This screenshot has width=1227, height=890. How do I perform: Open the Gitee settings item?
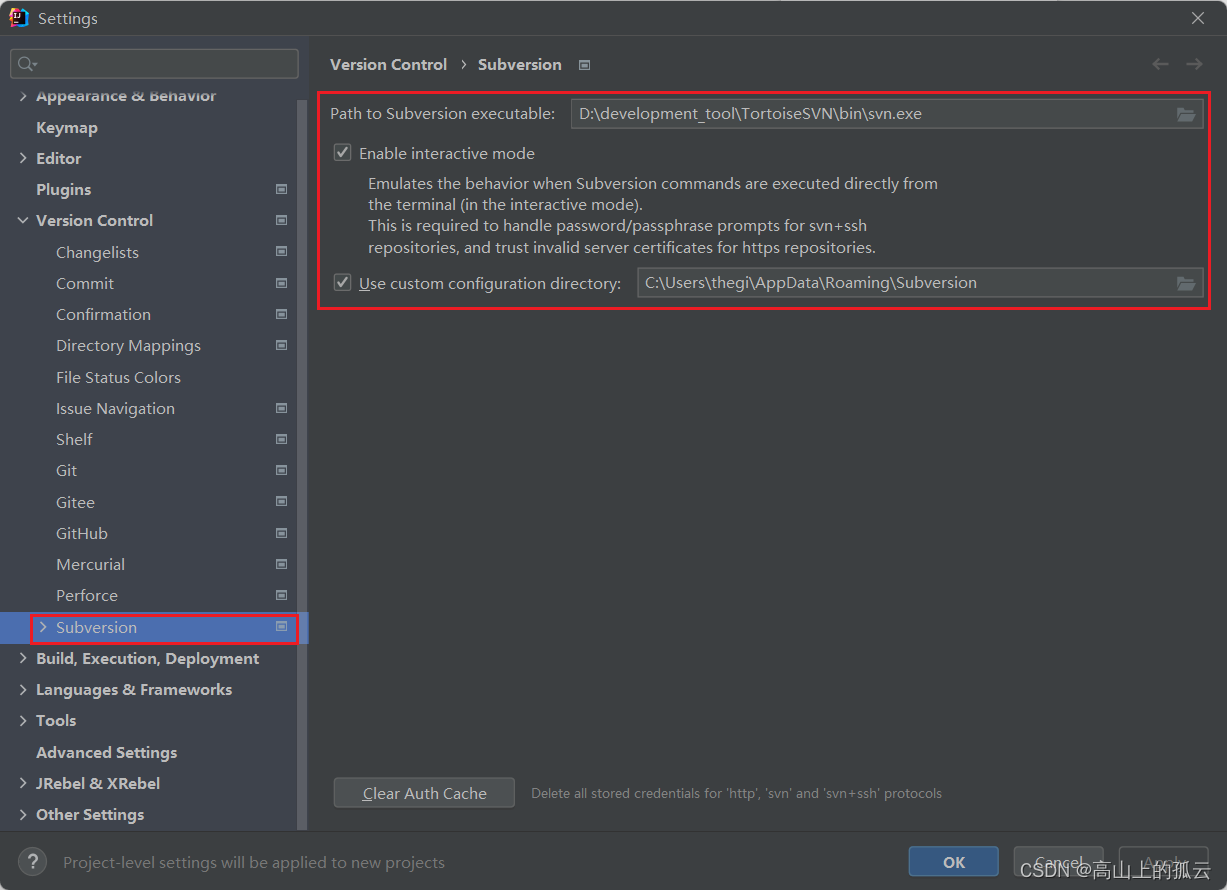tap(75, 502)
